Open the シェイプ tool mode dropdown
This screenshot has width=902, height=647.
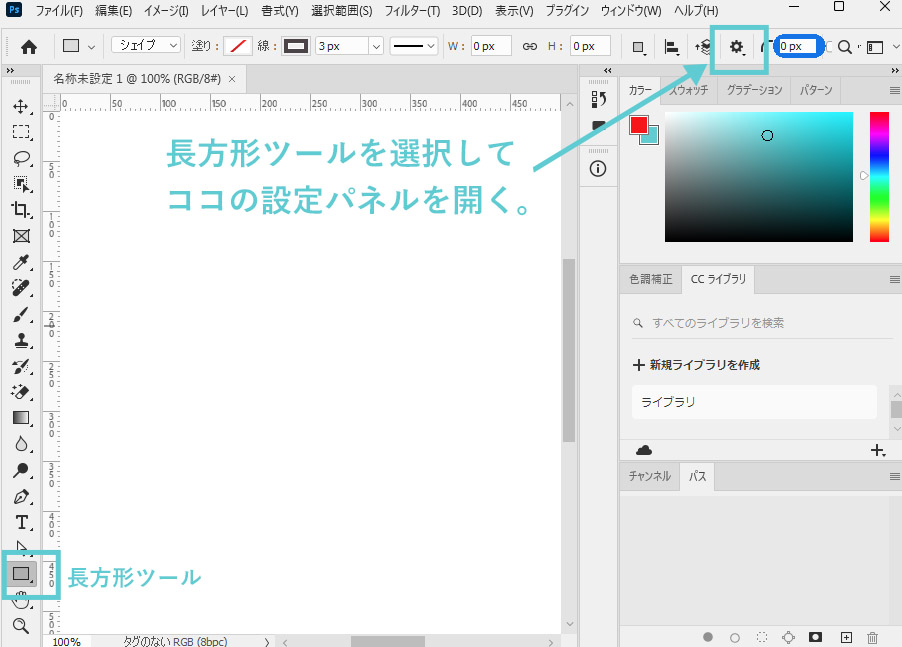point(145,46)
